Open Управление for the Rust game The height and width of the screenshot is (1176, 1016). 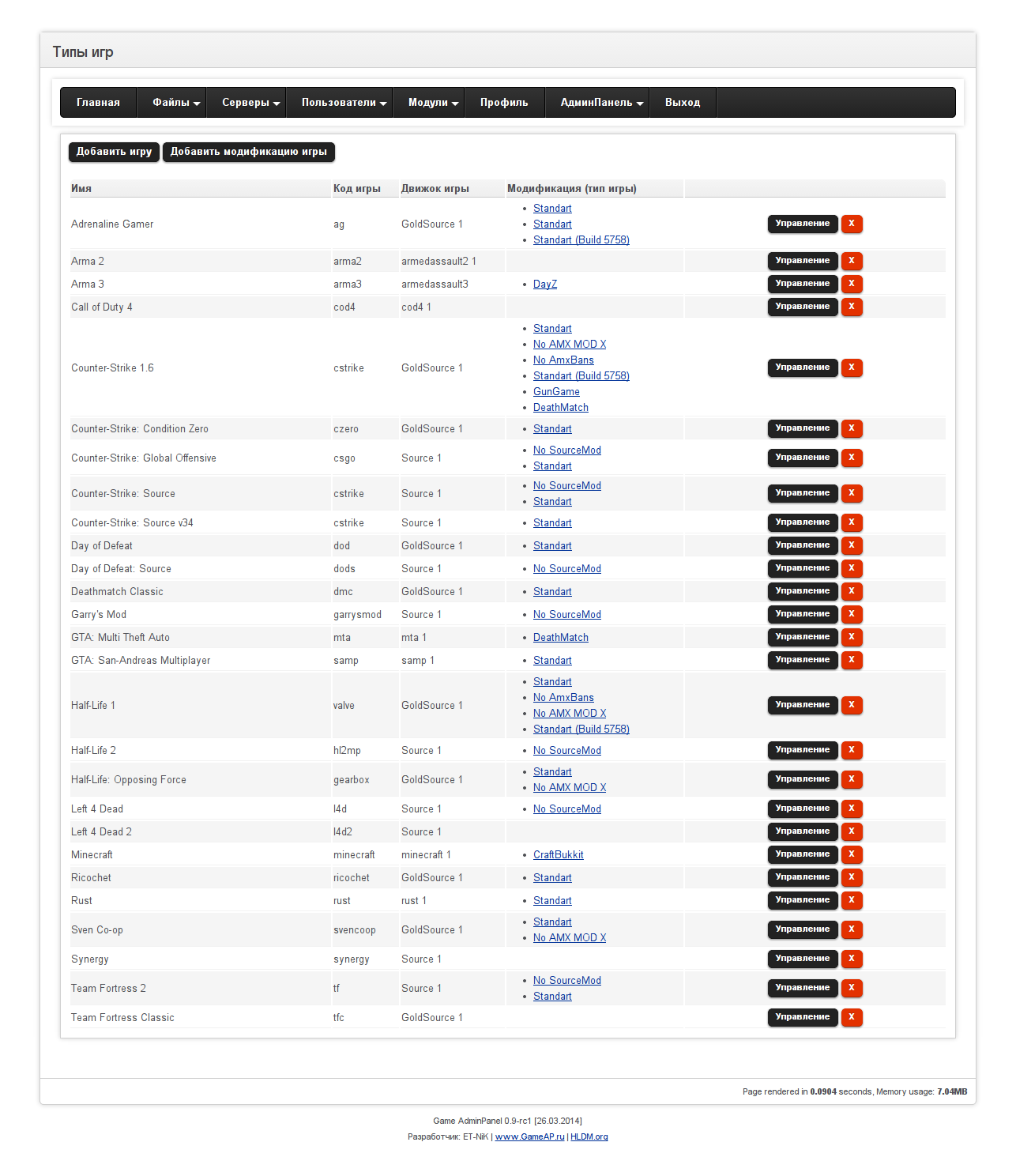click(803, 900)
